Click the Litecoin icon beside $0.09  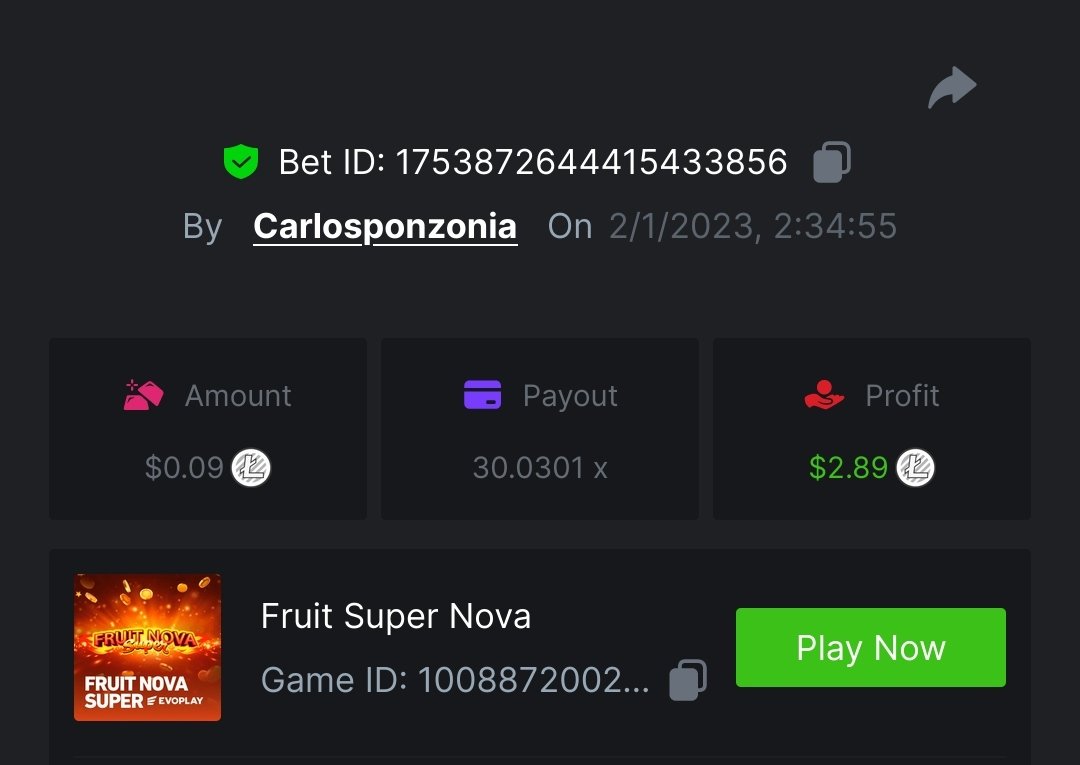point(251,468)
